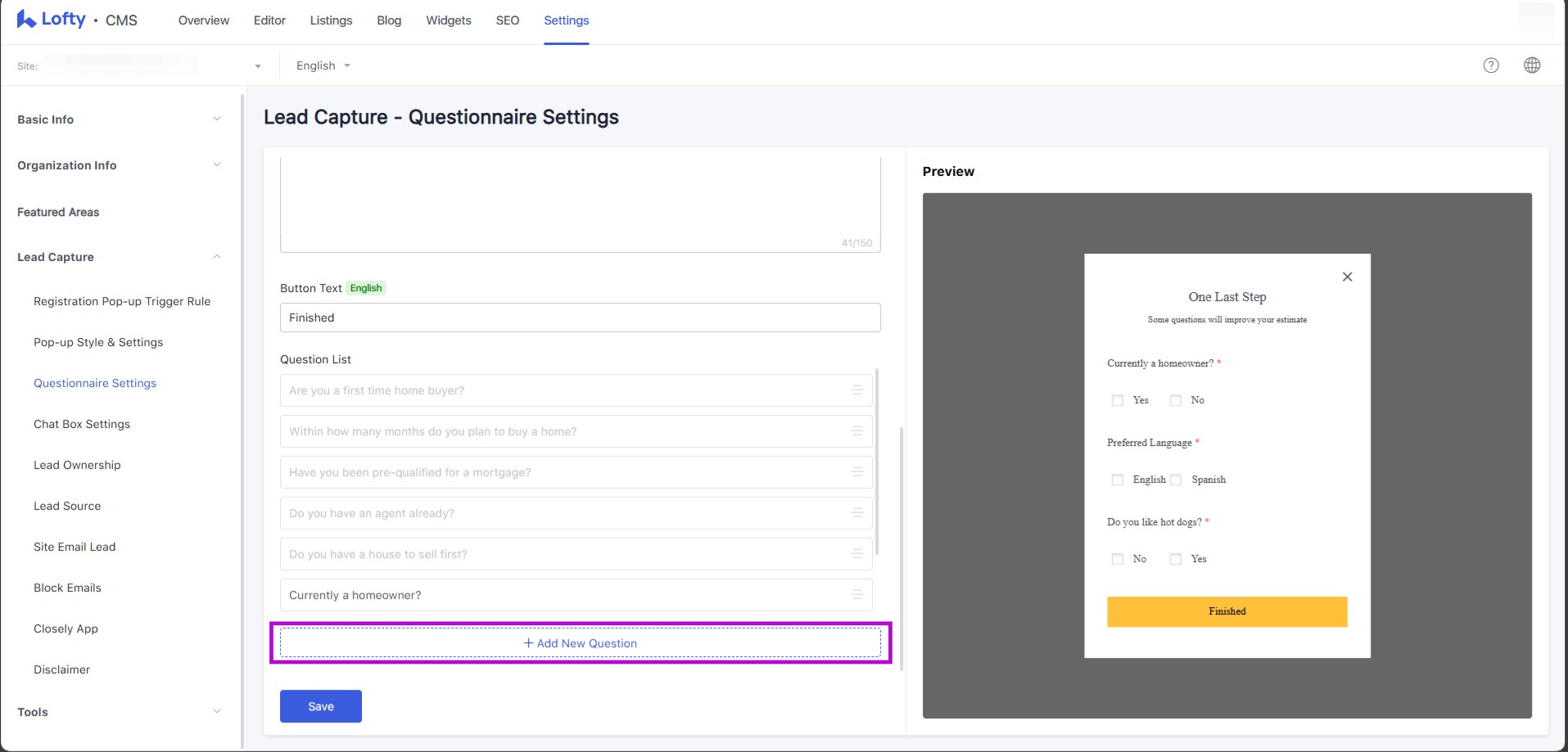Click drag handle for house to sell question

pyautogui.click(x=857, y=554)
